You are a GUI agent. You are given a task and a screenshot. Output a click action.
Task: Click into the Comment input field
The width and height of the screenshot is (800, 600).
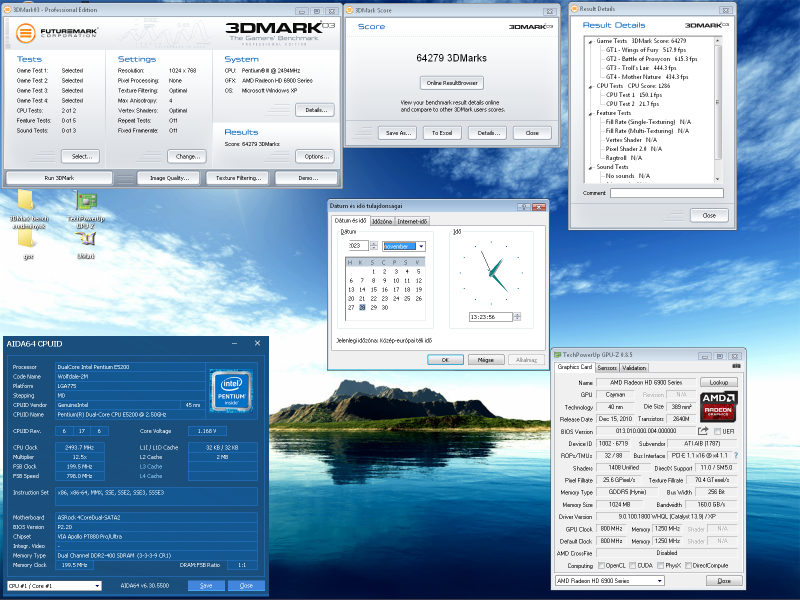pyautogui.click(x=667, y=193)
